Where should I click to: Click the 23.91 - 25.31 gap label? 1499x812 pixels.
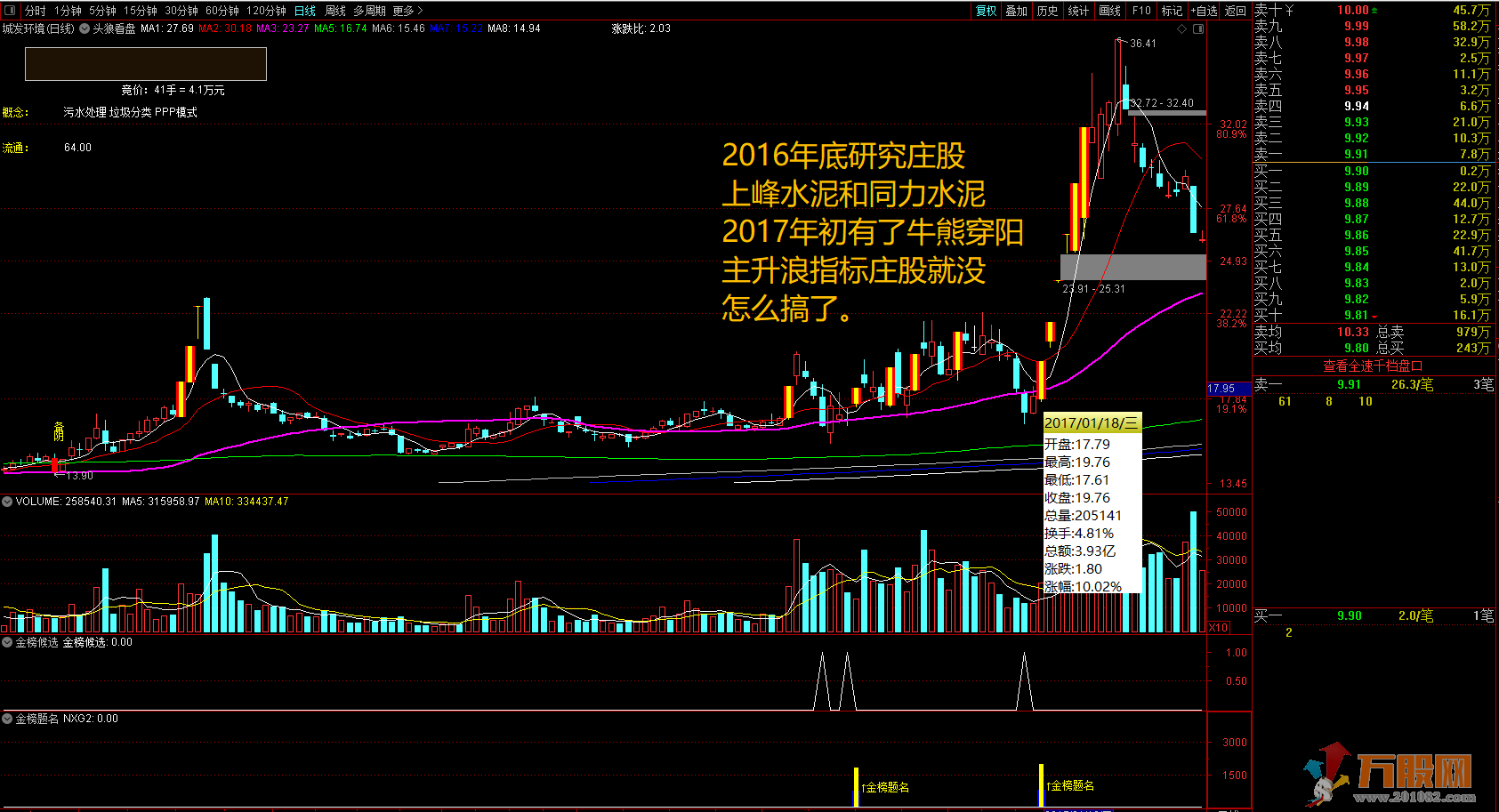1093,289
